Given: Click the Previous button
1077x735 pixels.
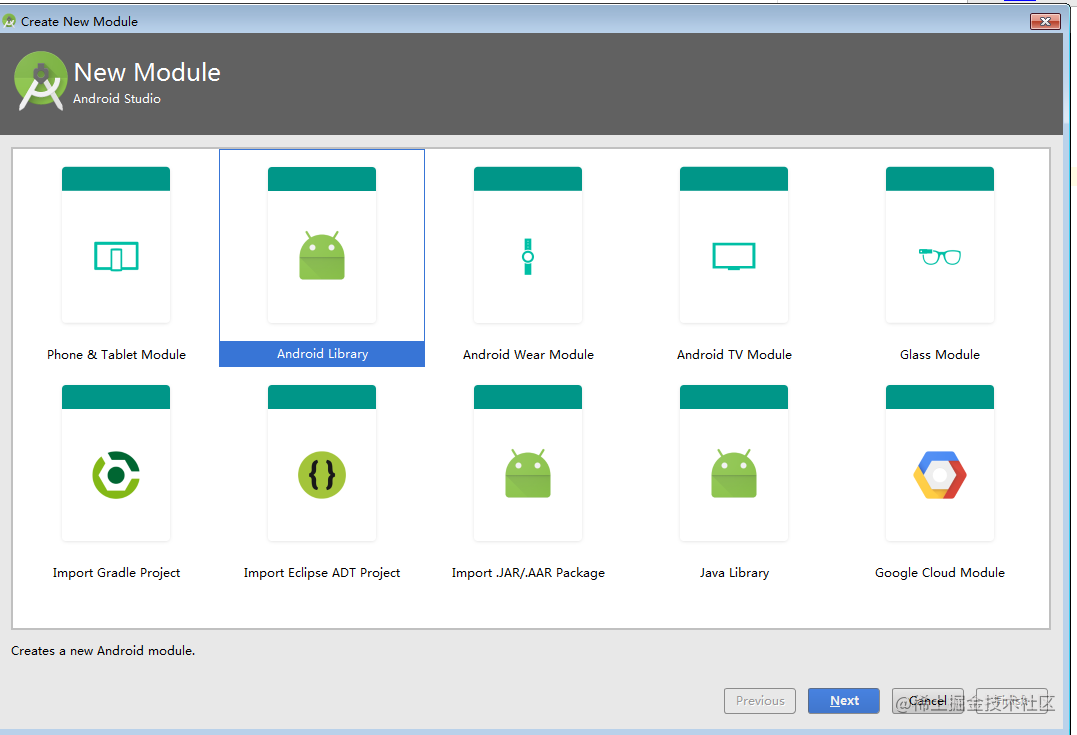Looking at the screenshot, I should pyautogui.click(x=760, y=701).
